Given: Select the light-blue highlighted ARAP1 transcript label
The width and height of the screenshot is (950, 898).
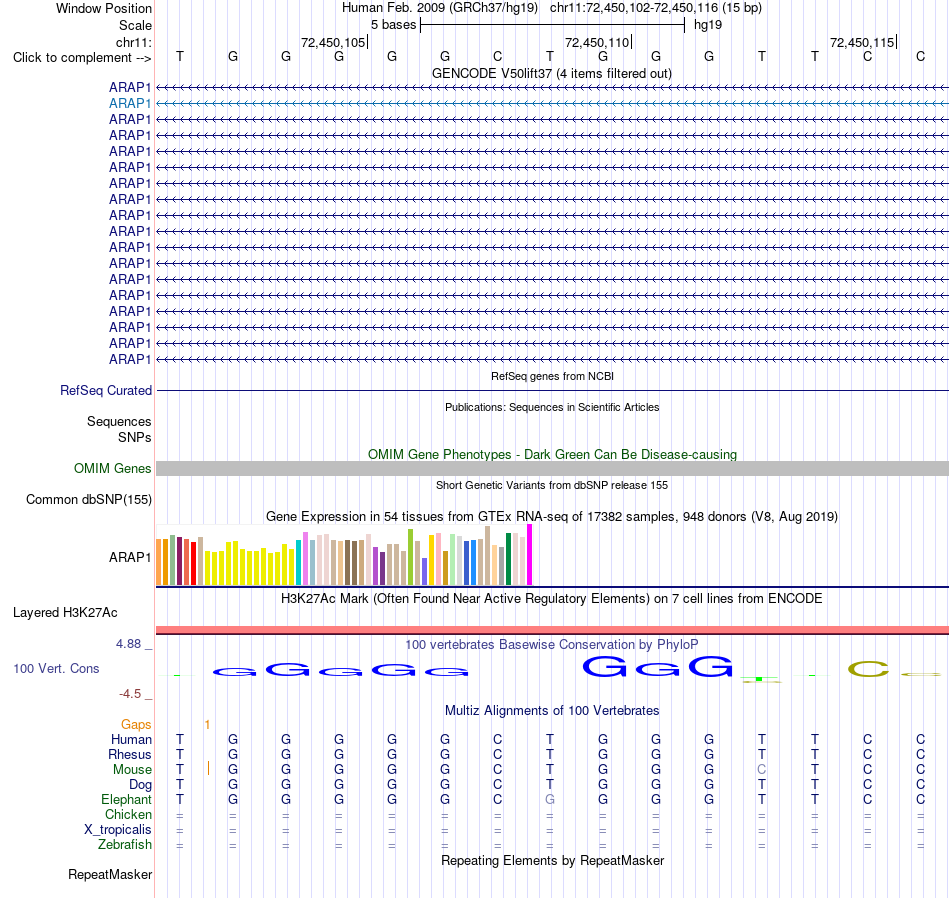Looking at the screenshot, I should [x=130, y=104].
